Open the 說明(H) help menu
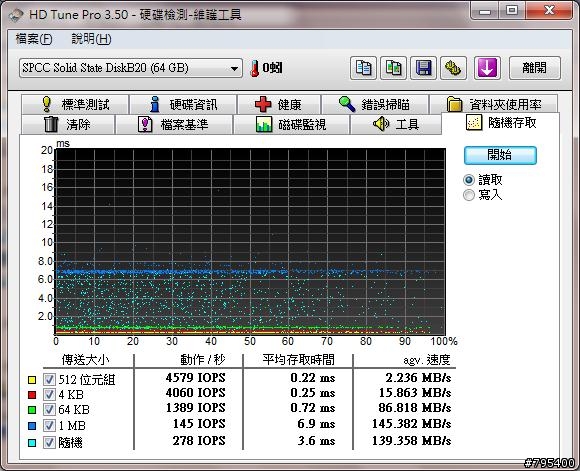The height and width of the screenshot is (471, 580). [x=91, y=39]
